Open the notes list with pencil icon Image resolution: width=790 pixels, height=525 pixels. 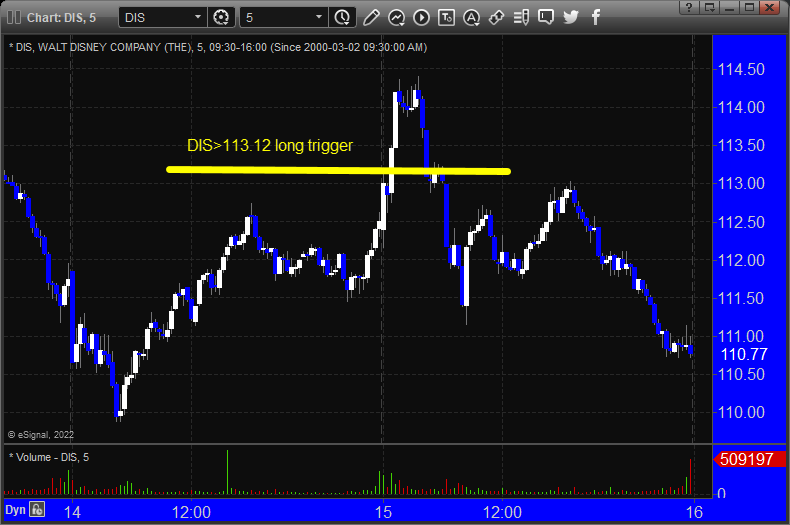coord(521,18)
